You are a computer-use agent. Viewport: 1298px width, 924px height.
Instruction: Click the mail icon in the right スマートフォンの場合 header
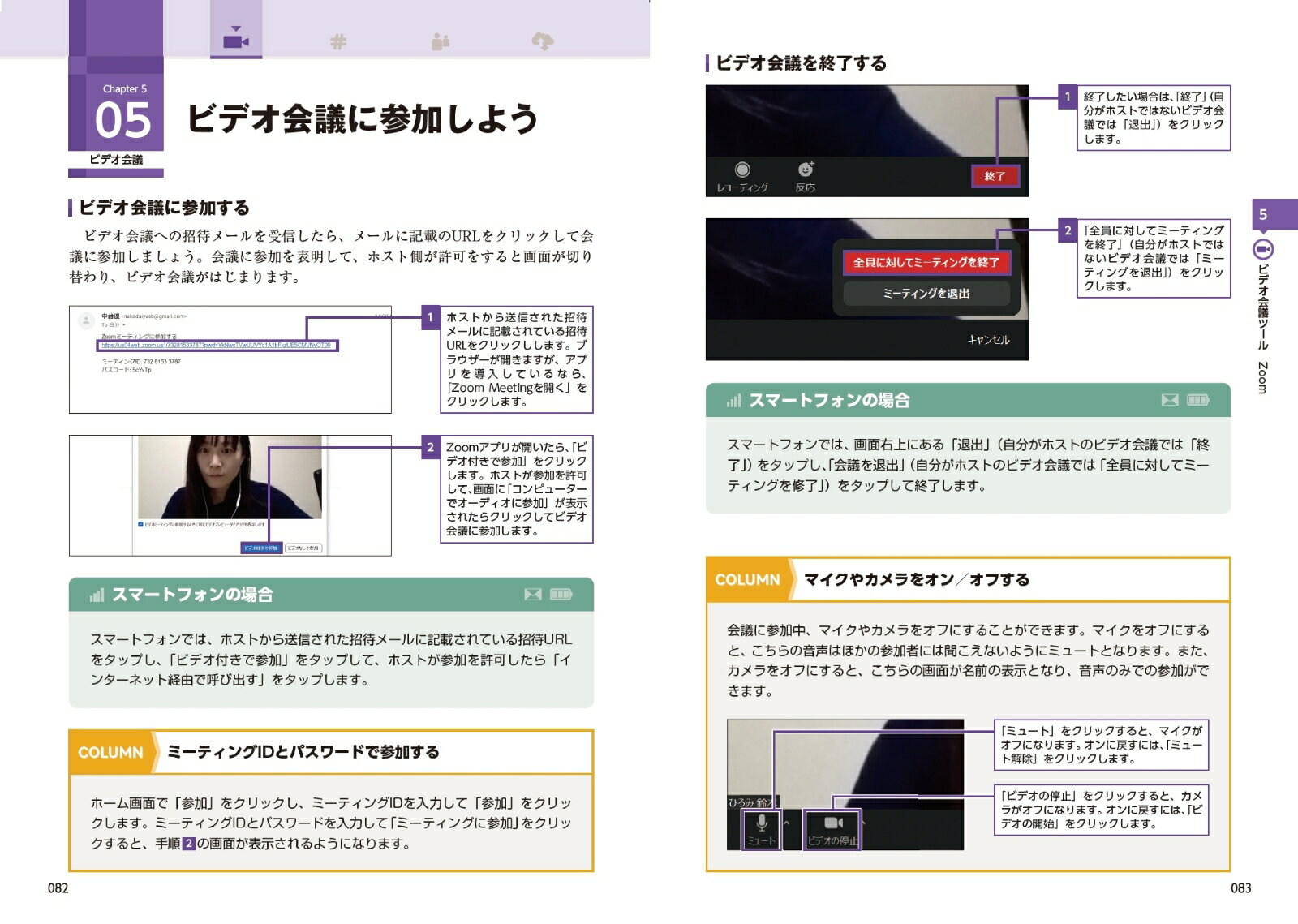1170,400
